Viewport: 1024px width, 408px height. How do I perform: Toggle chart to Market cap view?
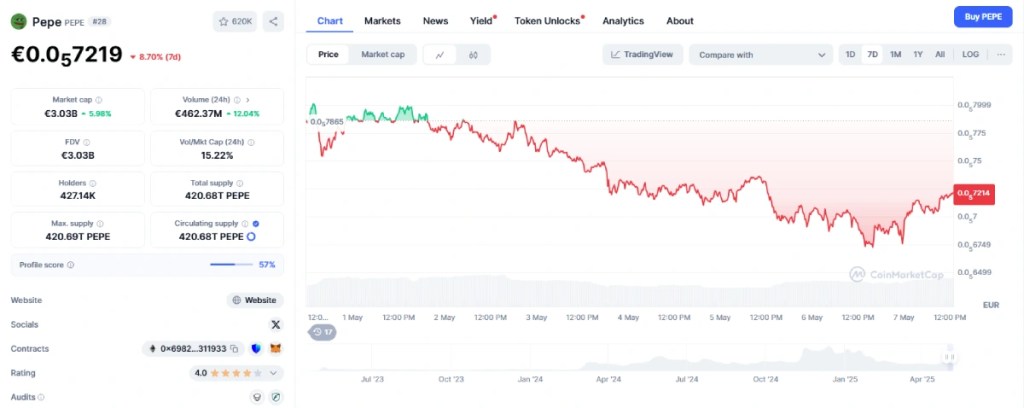(x=383, y=55)
